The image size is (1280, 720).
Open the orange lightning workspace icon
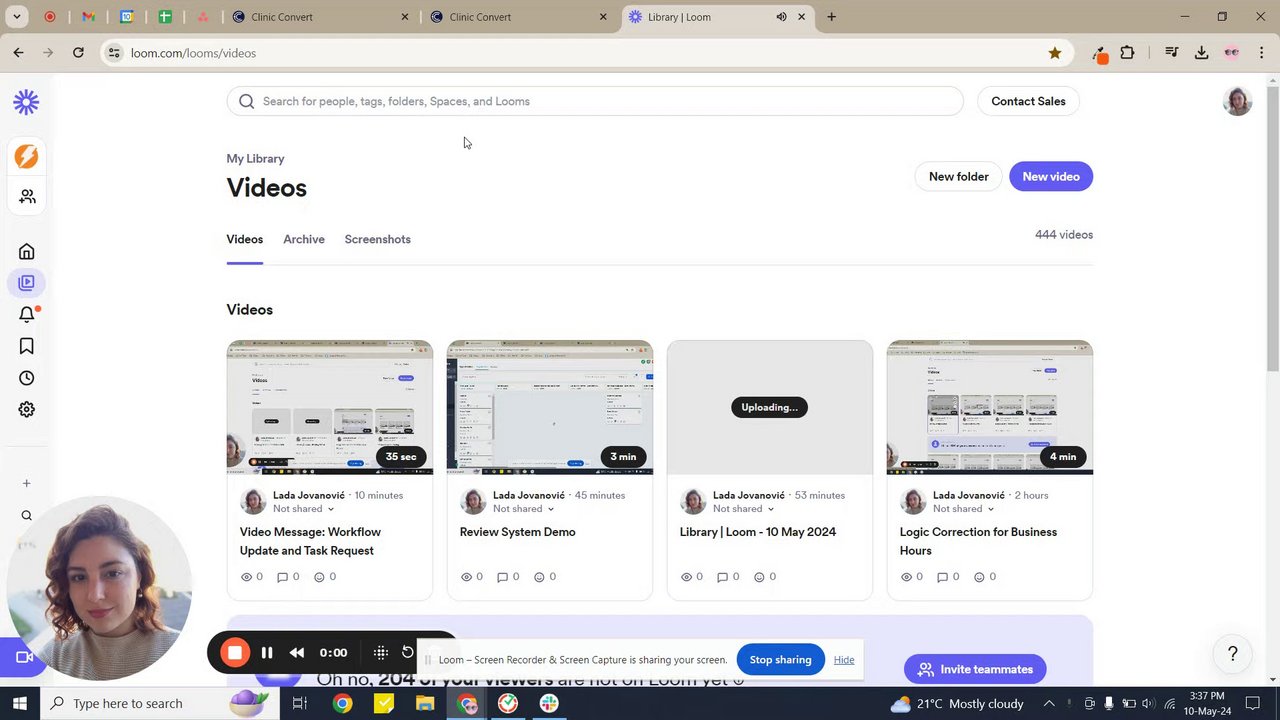pyautogui.click(x=27, y=156)
